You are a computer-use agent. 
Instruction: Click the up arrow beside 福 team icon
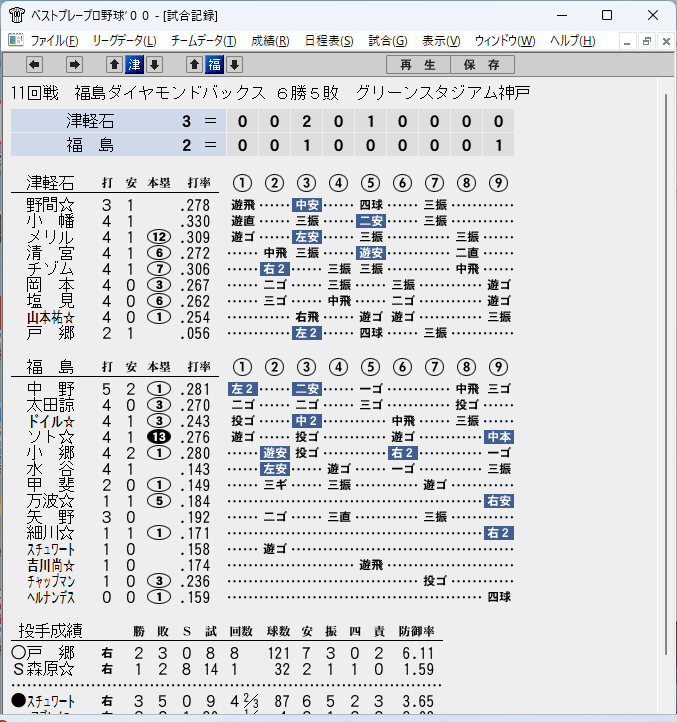194,65
